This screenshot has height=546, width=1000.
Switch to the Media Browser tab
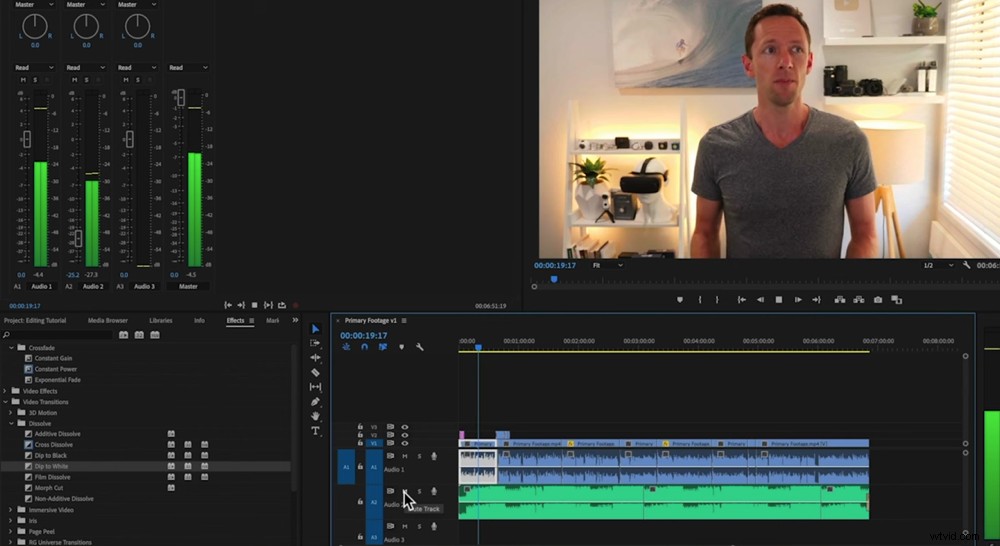(108, 320)
